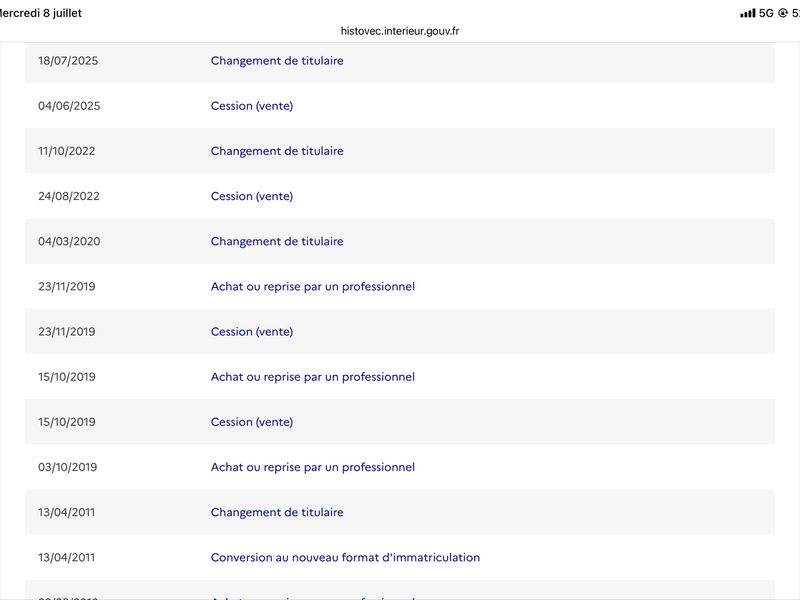Viewport: 800px width, 600px height.
Task: Select the 13/04/2011 Changement de titulaire entry
Action: 400,512
